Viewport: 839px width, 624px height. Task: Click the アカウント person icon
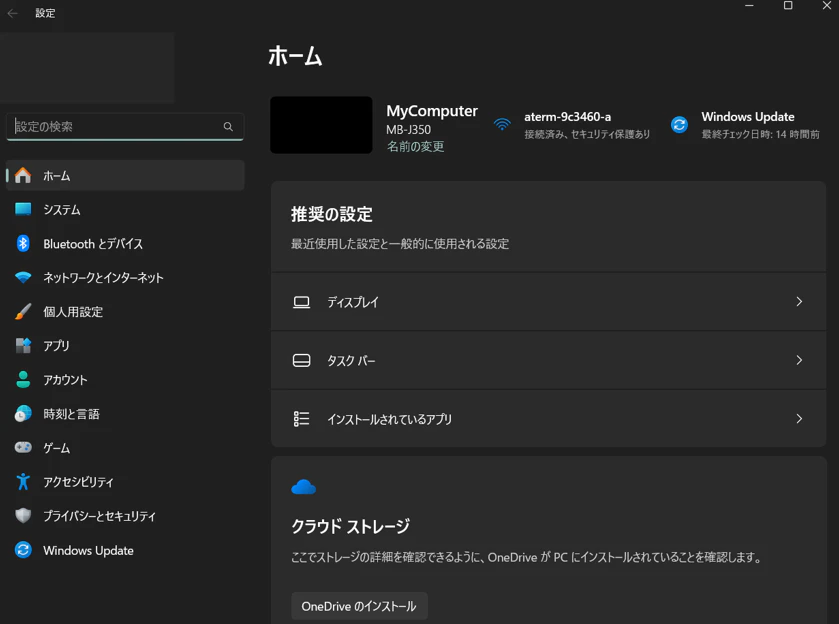tap(22, 379)
